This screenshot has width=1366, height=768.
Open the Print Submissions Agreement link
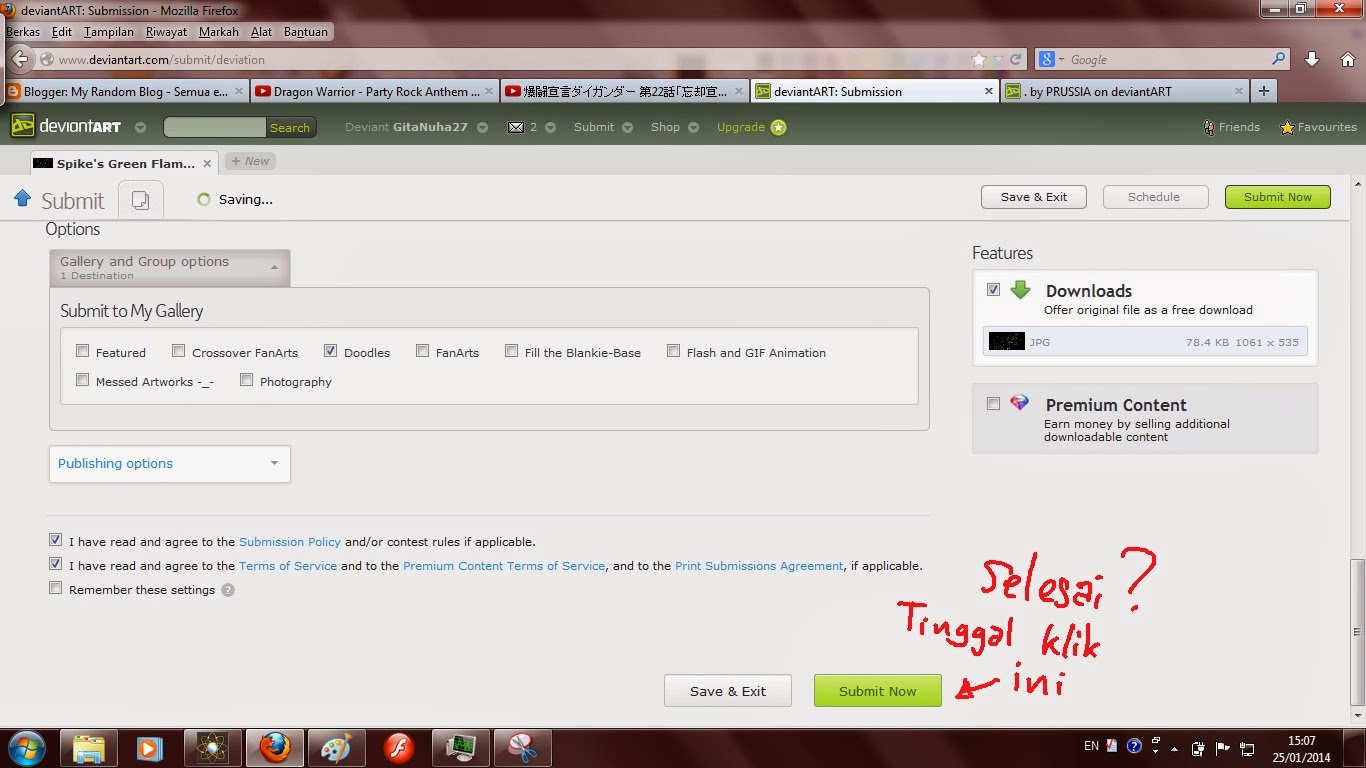click(759, 566)
